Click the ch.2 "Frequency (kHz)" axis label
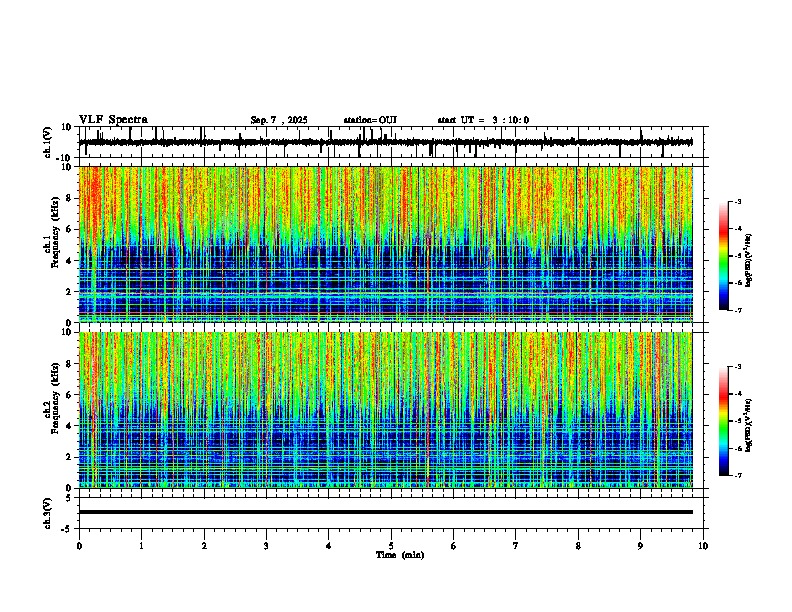 click(x=55, y=398)
